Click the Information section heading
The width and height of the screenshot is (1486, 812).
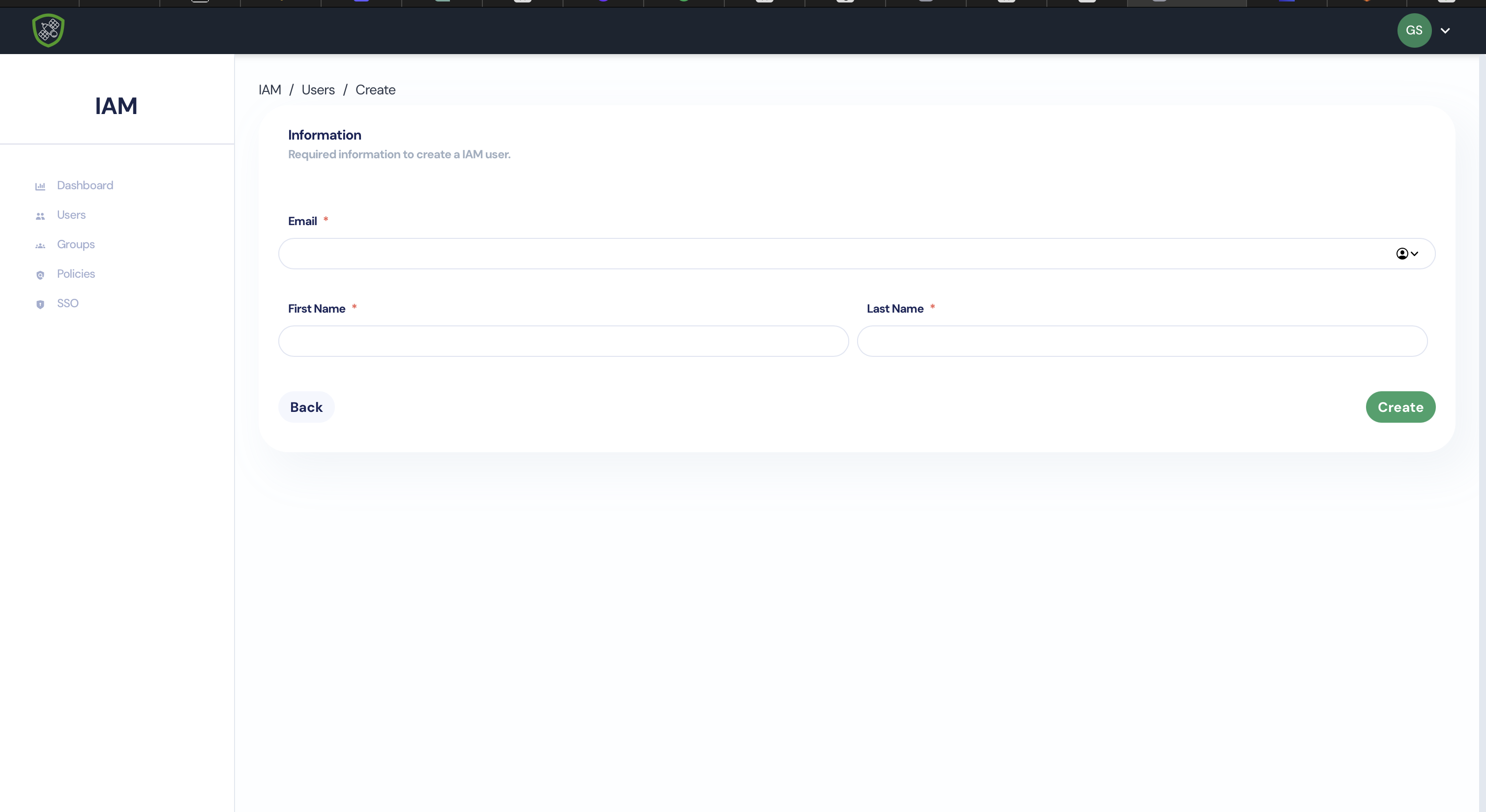click(324, 135)
